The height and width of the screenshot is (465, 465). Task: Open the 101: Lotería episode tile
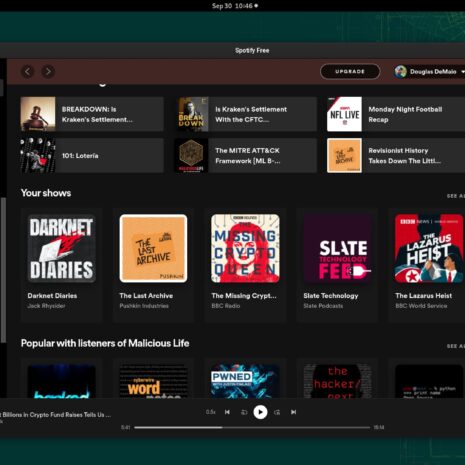point(92,156)
